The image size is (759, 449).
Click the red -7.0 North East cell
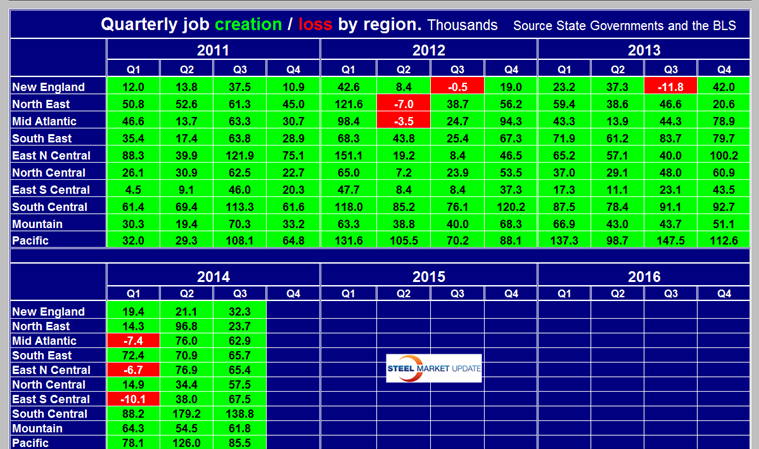pyautogui.click(x=402, y=104)
